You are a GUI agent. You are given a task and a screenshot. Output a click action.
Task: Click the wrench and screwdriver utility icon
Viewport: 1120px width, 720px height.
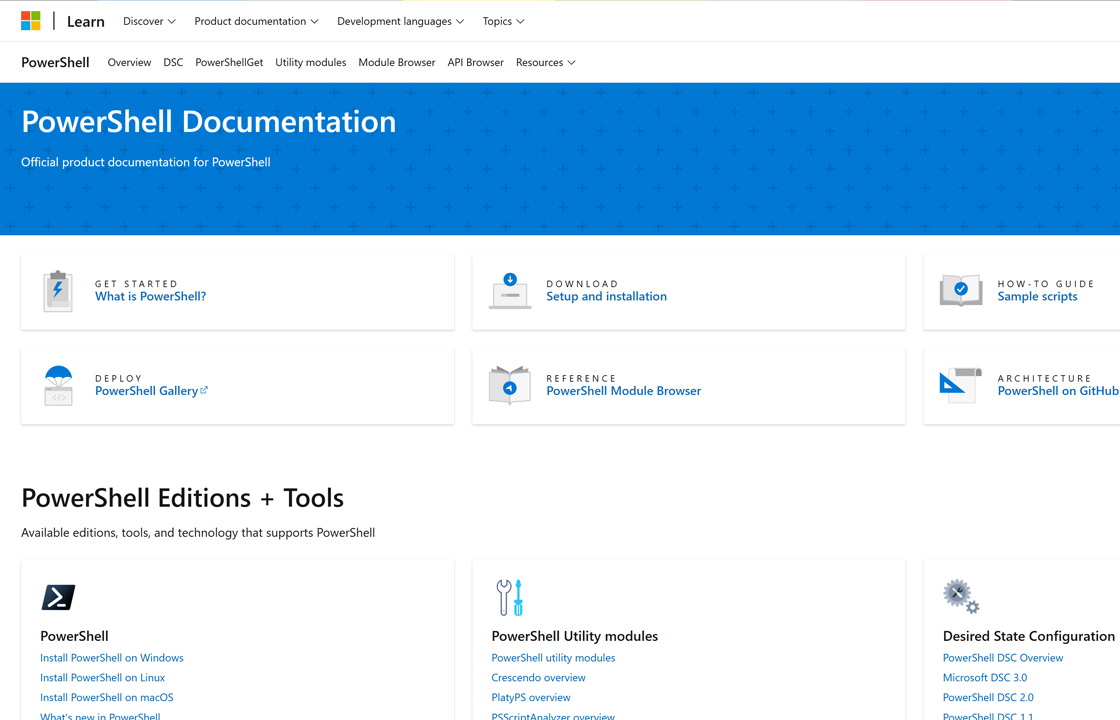click(x=510, y=597)
